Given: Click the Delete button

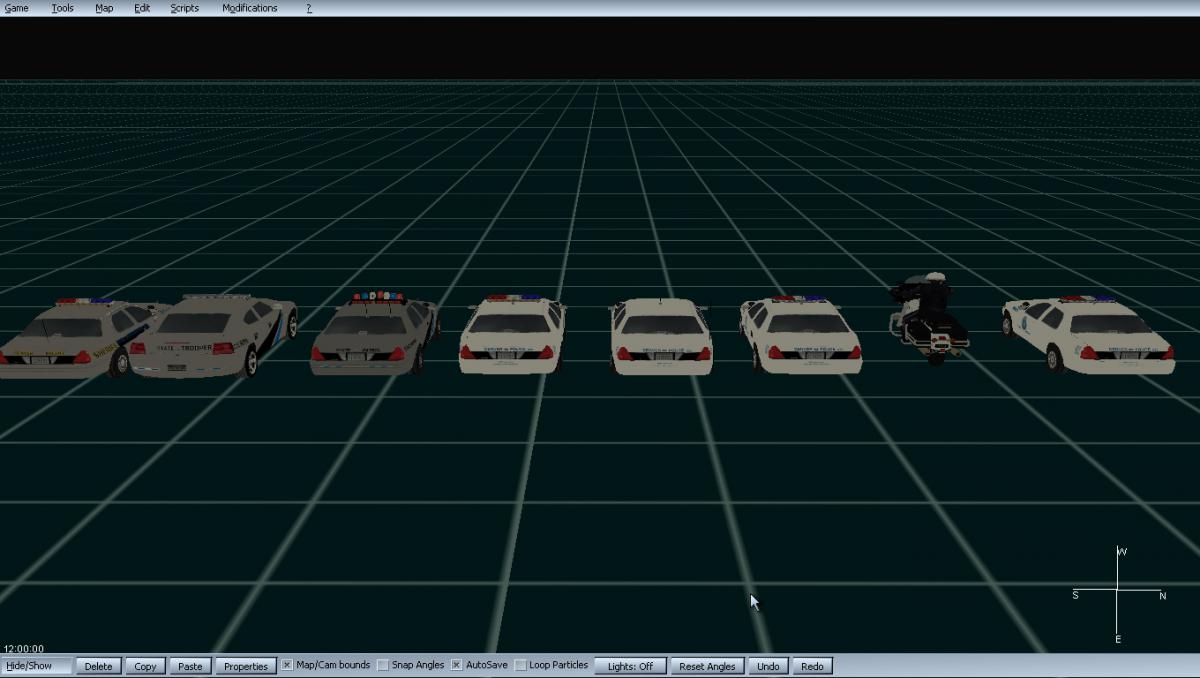Looking at the screenshot, I should [x=98, y=666].
